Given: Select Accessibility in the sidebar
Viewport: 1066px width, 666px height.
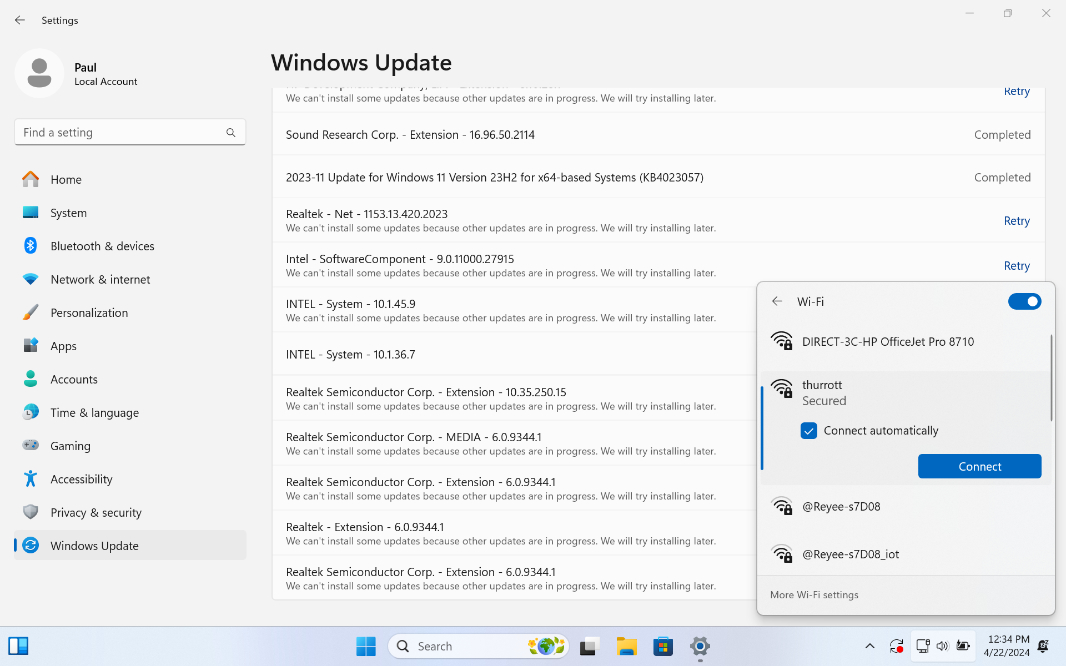Looking at the screenshot, I should point(81,479).
